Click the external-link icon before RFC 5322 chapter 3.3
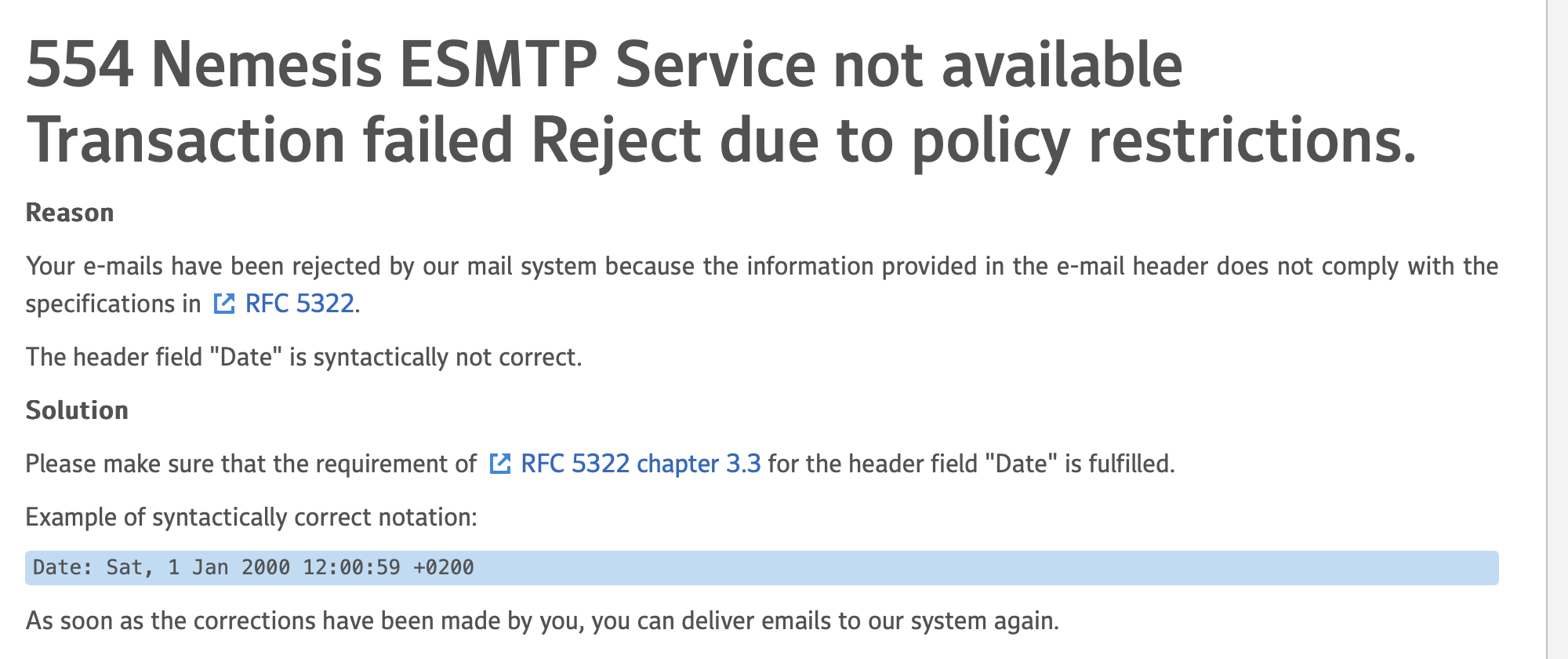Viewport: 1568px width, 659px height. pos(500,464)
